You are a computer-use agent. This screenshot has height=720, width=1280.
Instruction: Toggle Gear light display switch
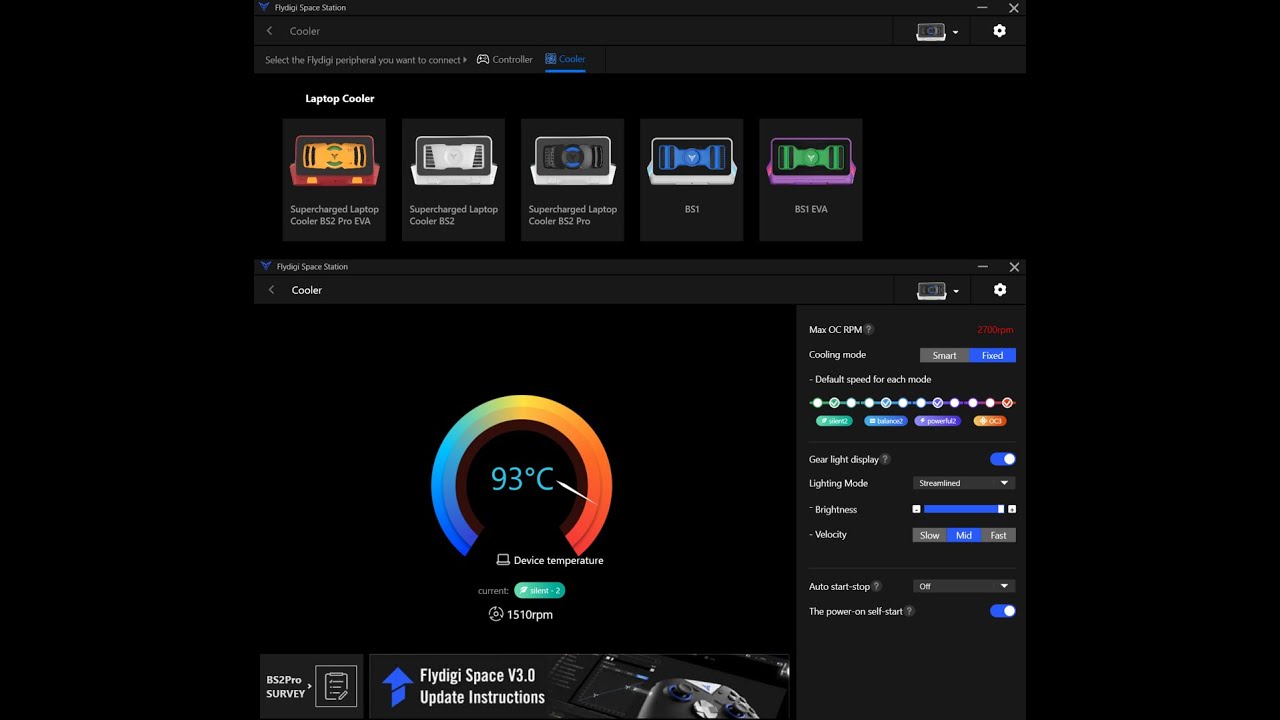tap(1002, 459)
